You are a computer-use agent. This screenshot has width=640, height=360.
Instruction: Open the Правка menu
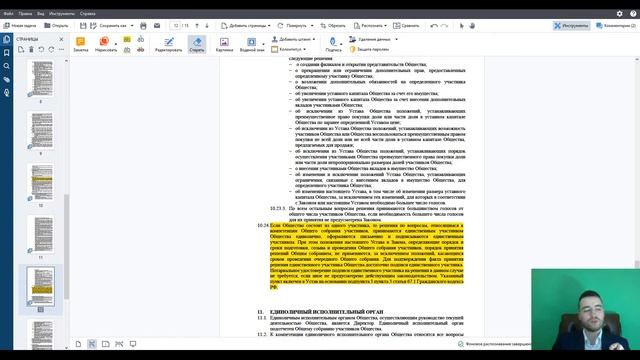pyautogui.click(x=25, y=13)
